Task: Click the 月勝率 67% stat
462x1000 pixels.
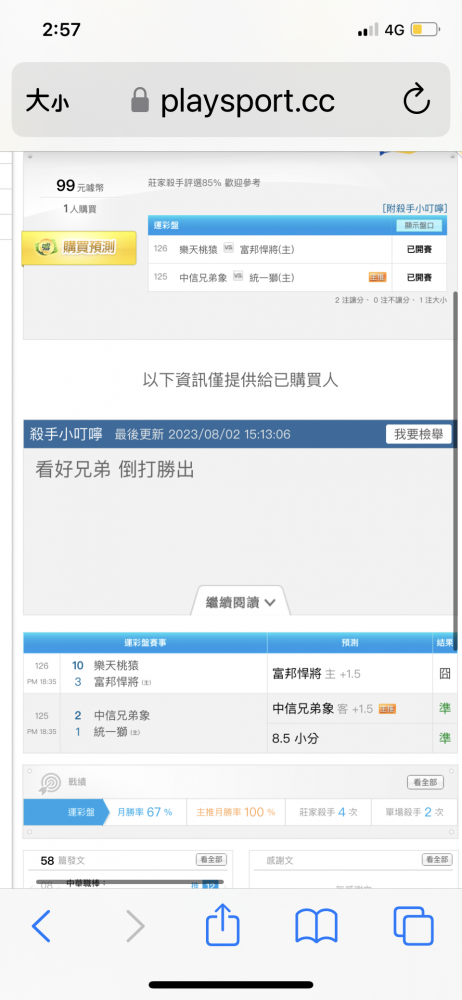Action: (145, 812)
